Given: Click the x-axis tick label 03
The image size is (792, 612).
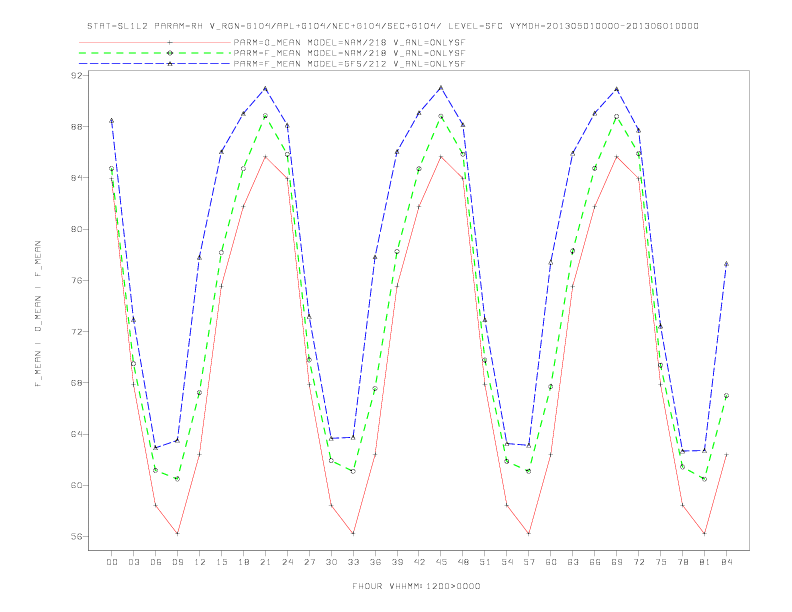Looking at the screenshot, I should tap(133, 562).
